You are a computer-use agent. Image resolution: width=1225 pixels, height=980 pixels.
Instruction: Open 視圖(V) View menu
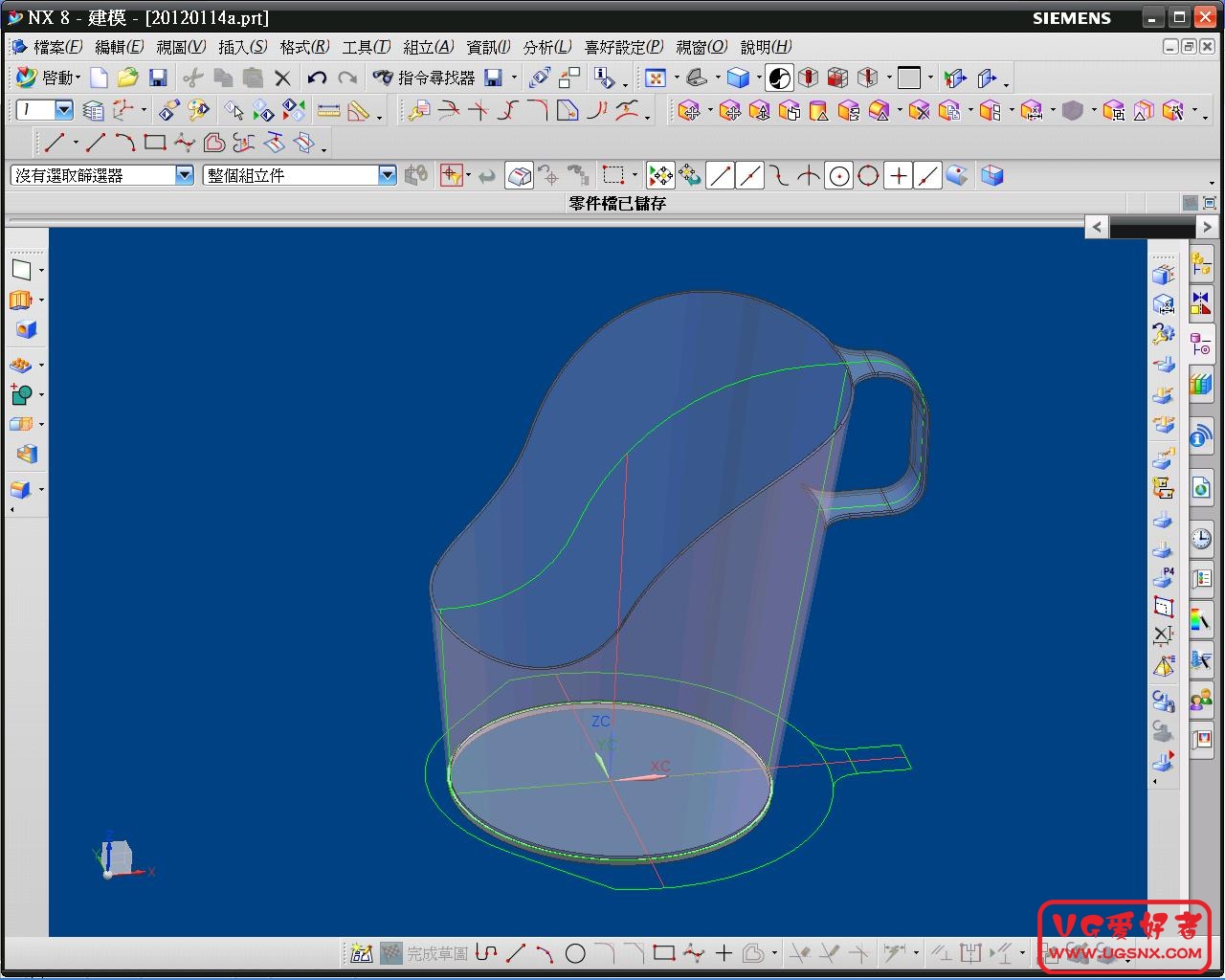point(181,47)
